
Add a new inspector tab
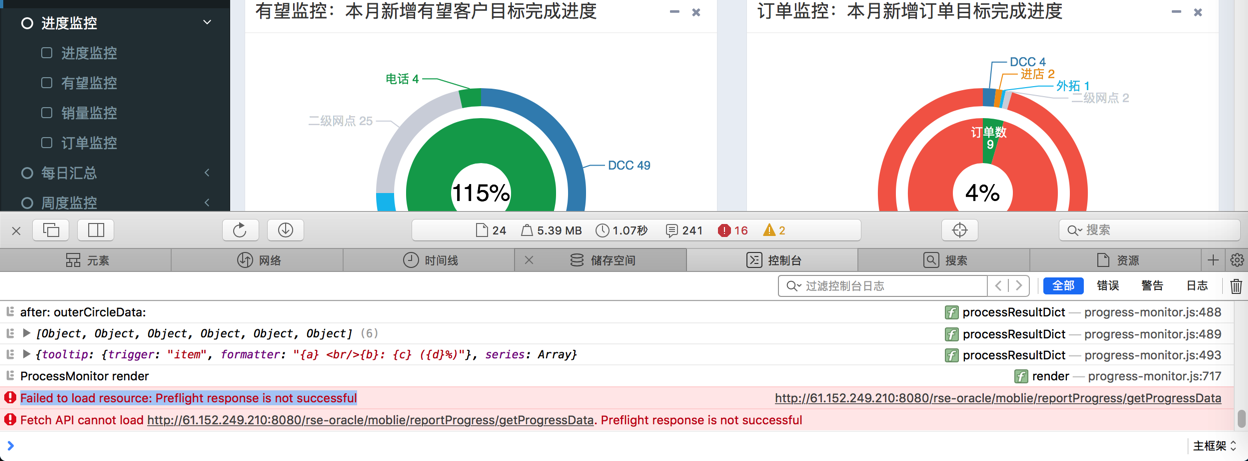click(x=1213, y=260)
